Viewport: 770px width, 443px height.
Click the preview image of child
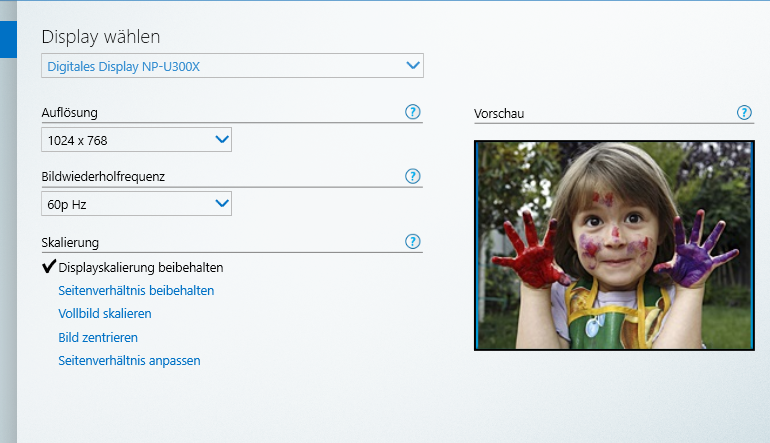click(x=614, y=245)
